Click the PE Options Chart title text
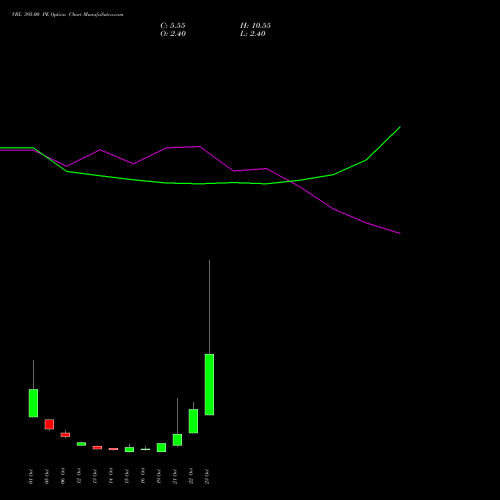Screen dimensions: 500x500 [x=67, y=15]
